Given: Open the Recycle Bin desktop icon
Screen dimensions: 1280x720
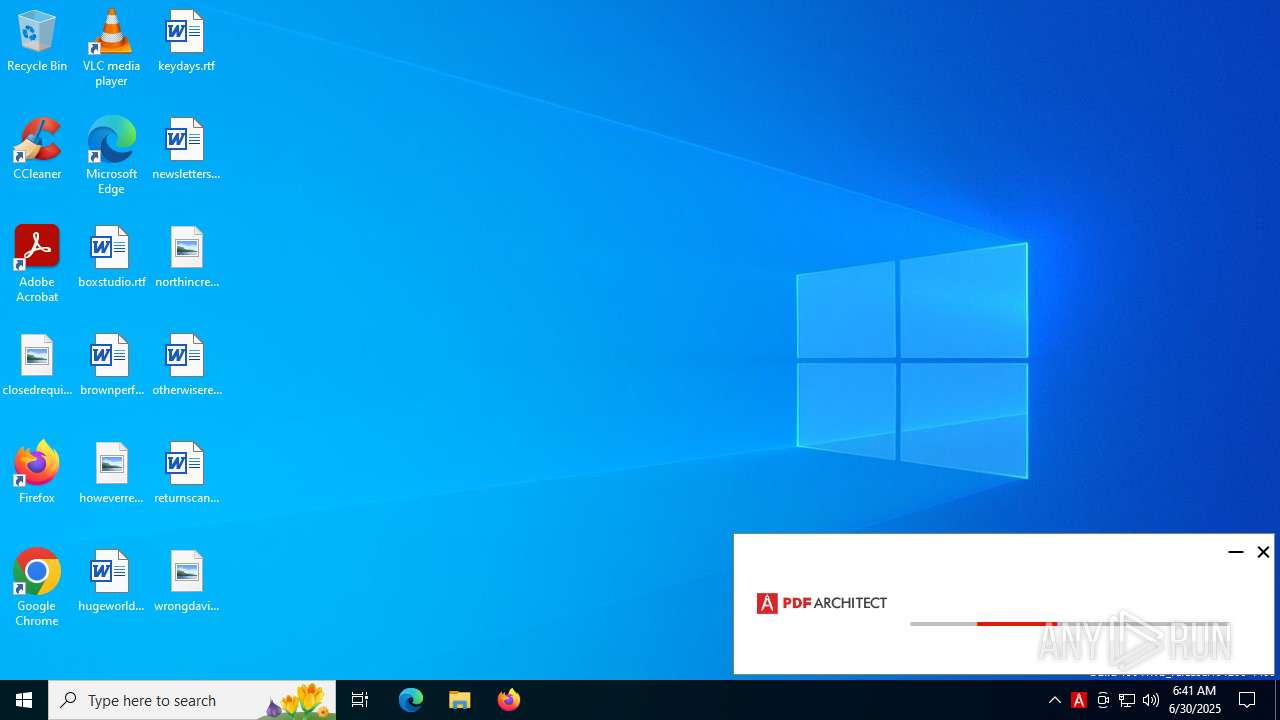Looking at the screenshot, I should 37,42.
